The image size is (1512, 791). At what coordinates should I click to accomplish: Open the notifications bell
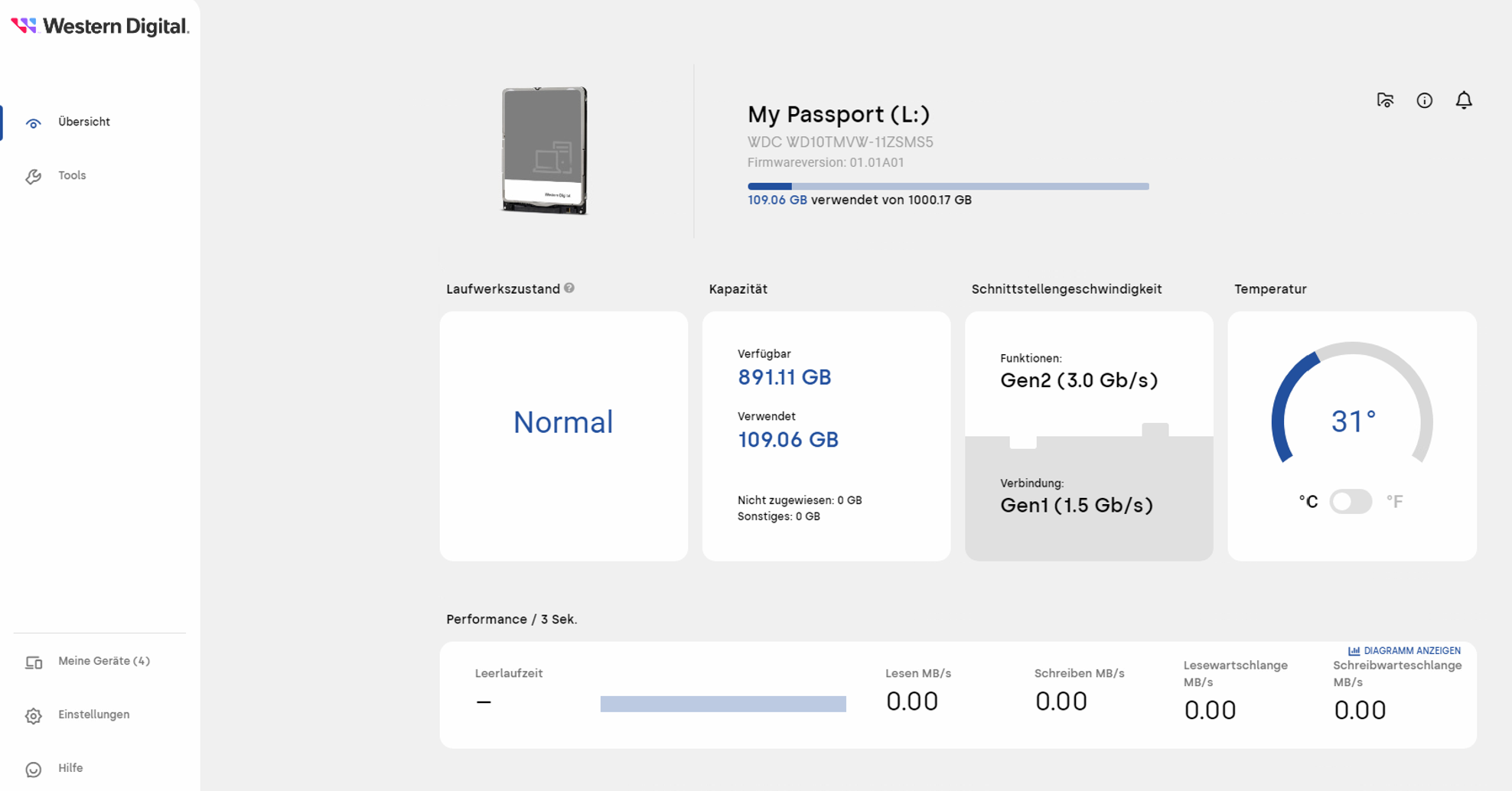[x=1464, y=100]
